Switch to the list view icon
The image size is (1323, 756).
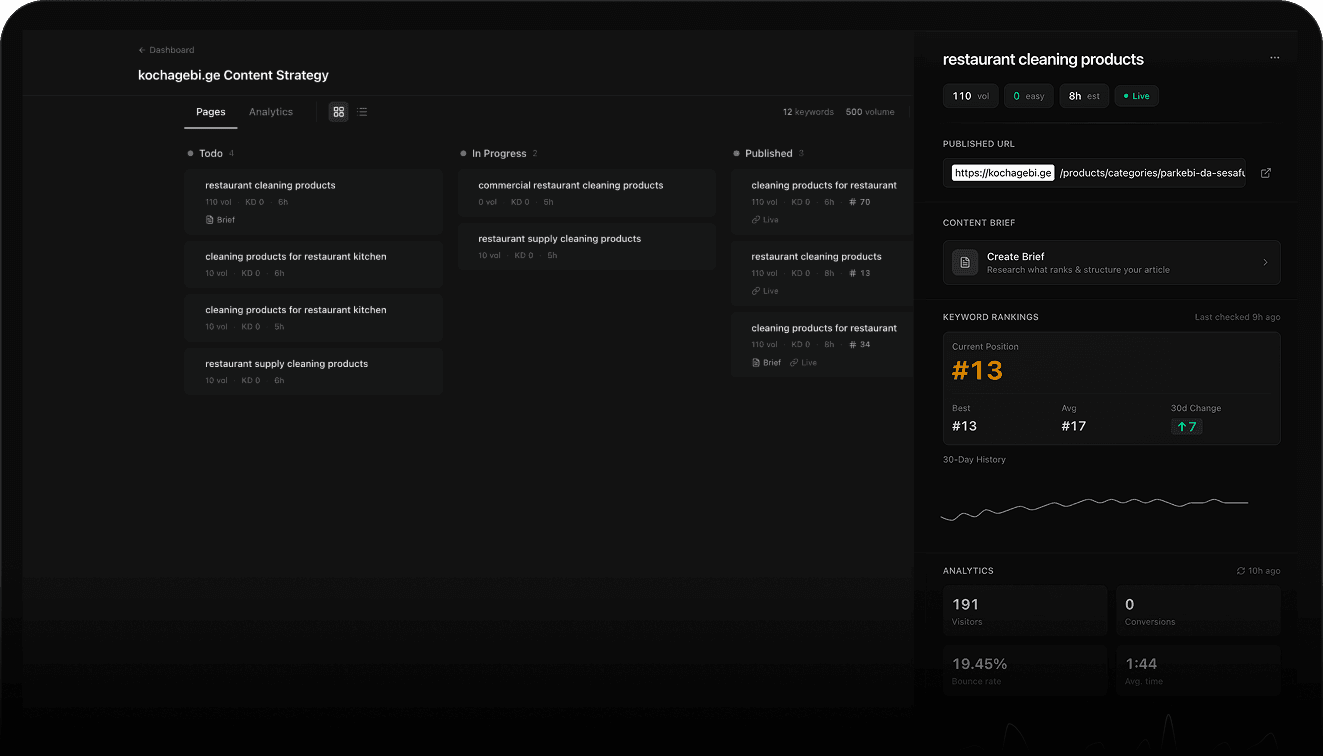(x=362, y=112)
